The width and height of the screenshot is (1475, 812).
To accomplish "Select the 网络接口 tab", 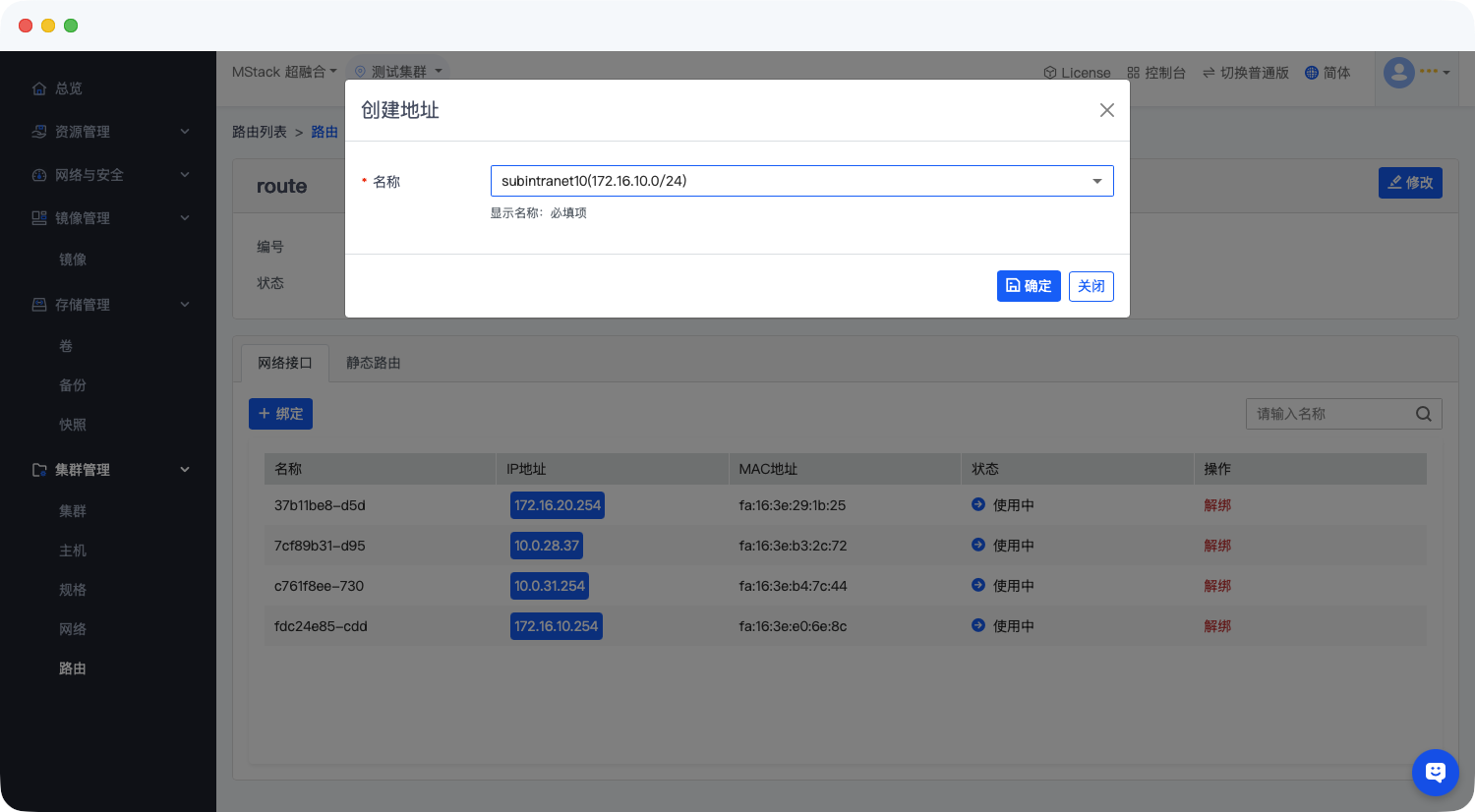I will click(x=284, y=363).
